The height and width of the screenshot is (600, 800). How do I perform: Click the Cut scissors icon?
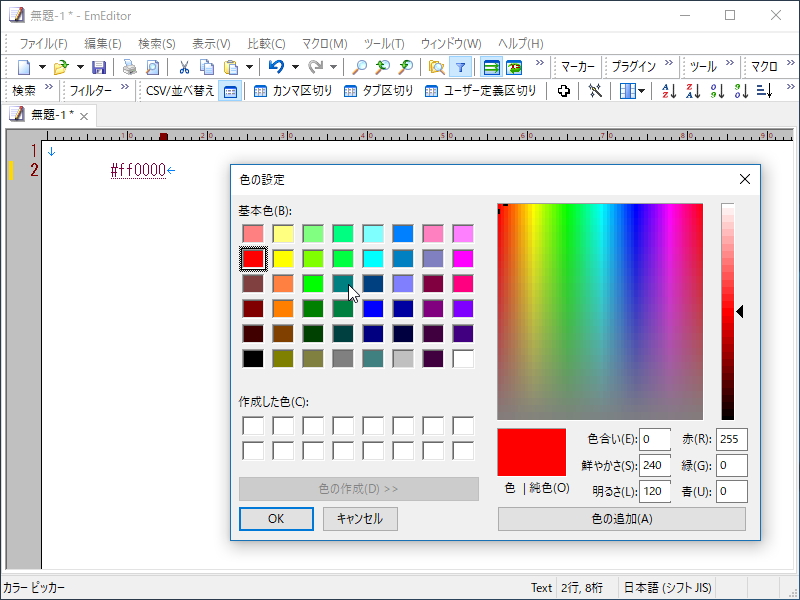point(184,67)
